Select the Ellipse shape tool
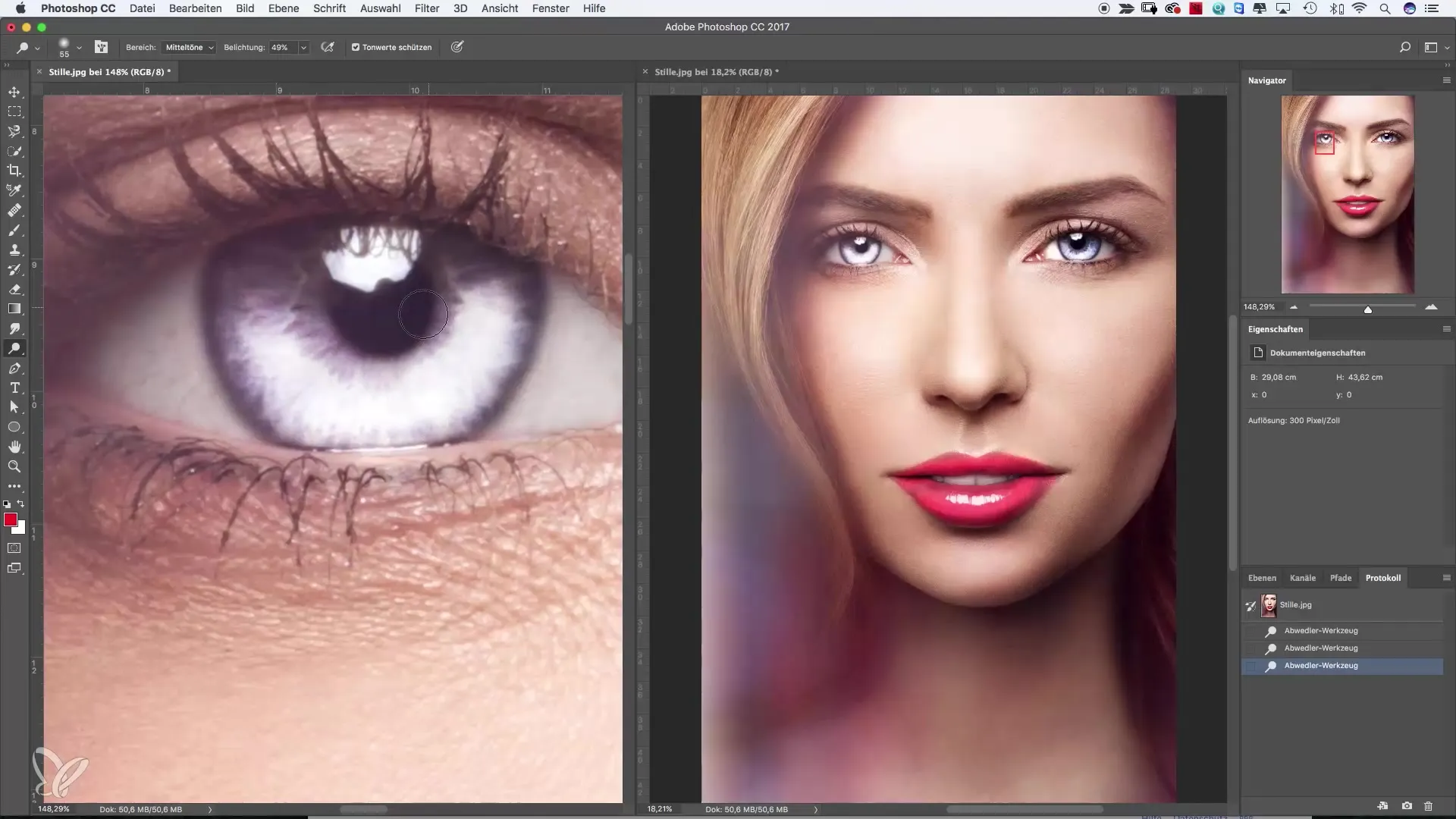The width and height of the screenshot is (1456, 819). (x=14, y=427)
